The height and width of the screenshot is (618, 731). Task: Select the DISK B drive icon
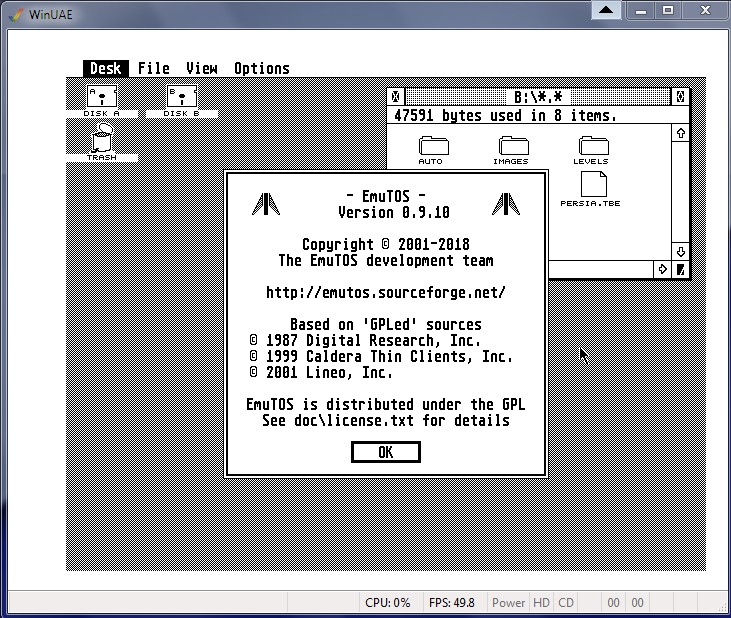181,99
